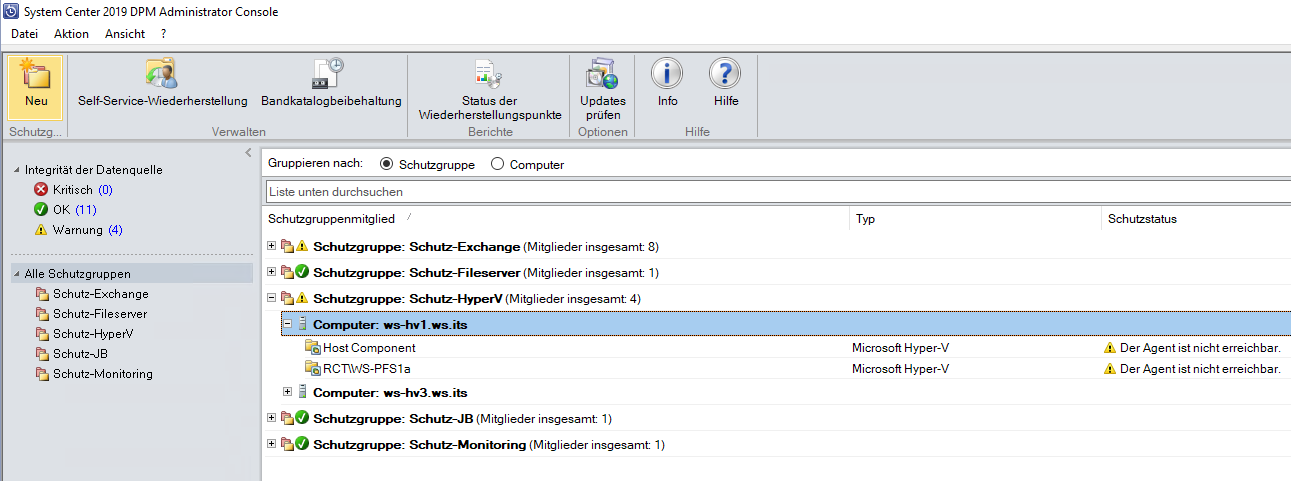The width and height of the screenshot is (1291, 481).
Task: Click the Liste unten durchsuchen search field
Action: (778, 191)
